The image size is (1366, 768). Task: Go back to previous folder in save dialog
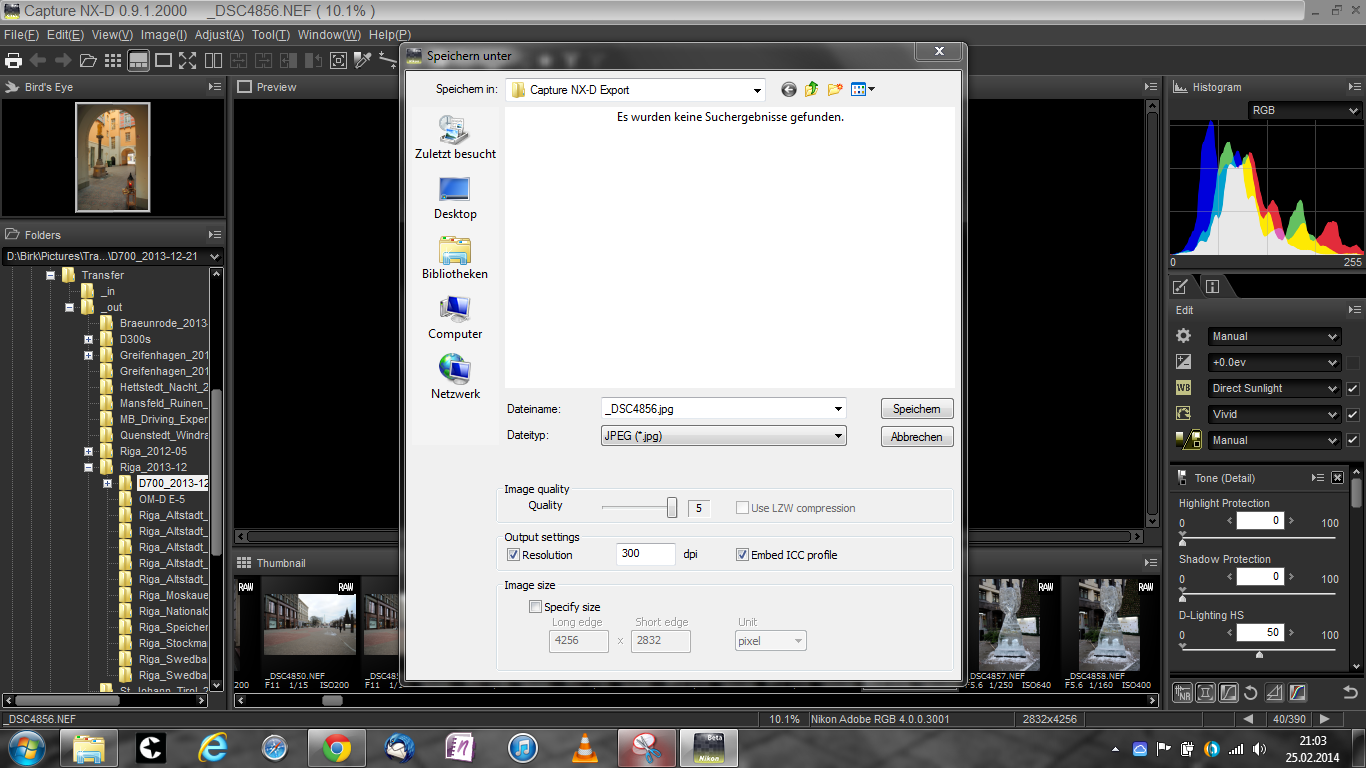tap(788, 89)
